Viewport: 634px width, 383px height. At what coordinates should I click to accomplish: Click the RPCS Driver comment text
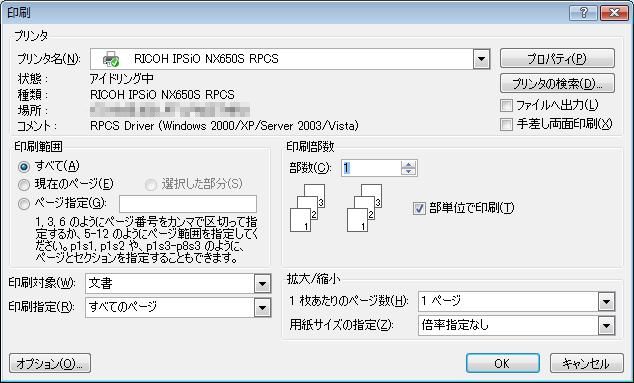224,126
